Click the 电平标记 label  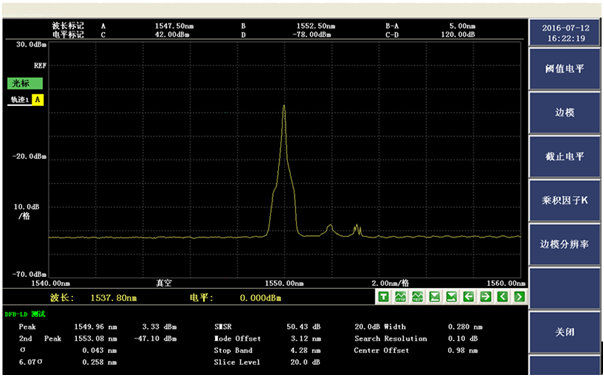[68, 35]
